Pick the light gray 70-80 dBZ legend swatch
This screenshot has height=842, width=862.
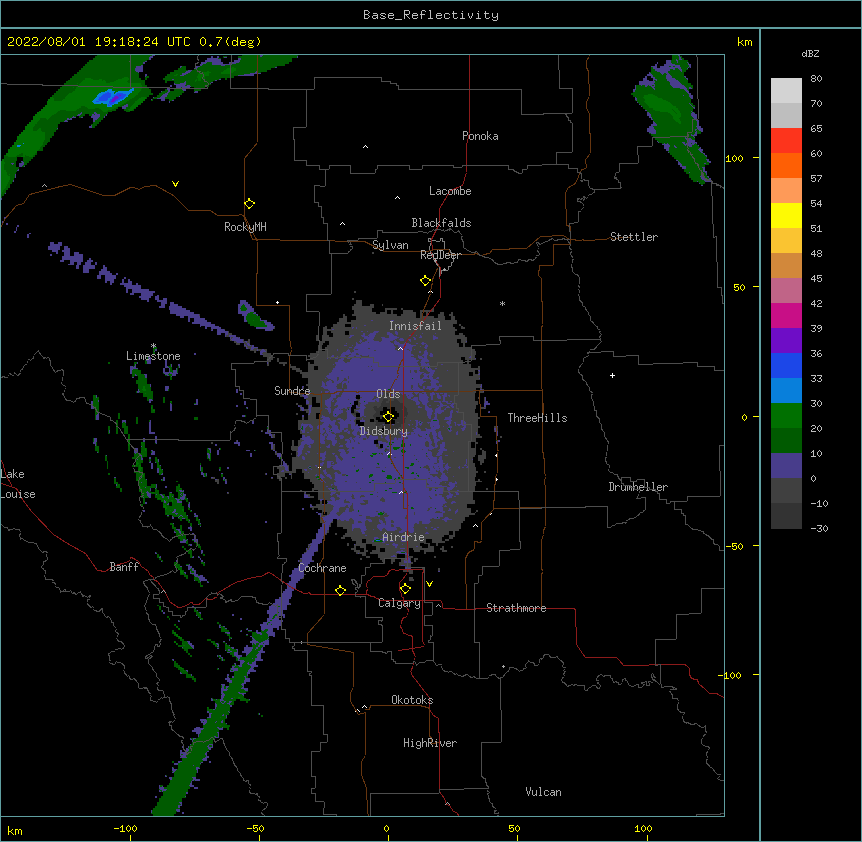[786, 91]
